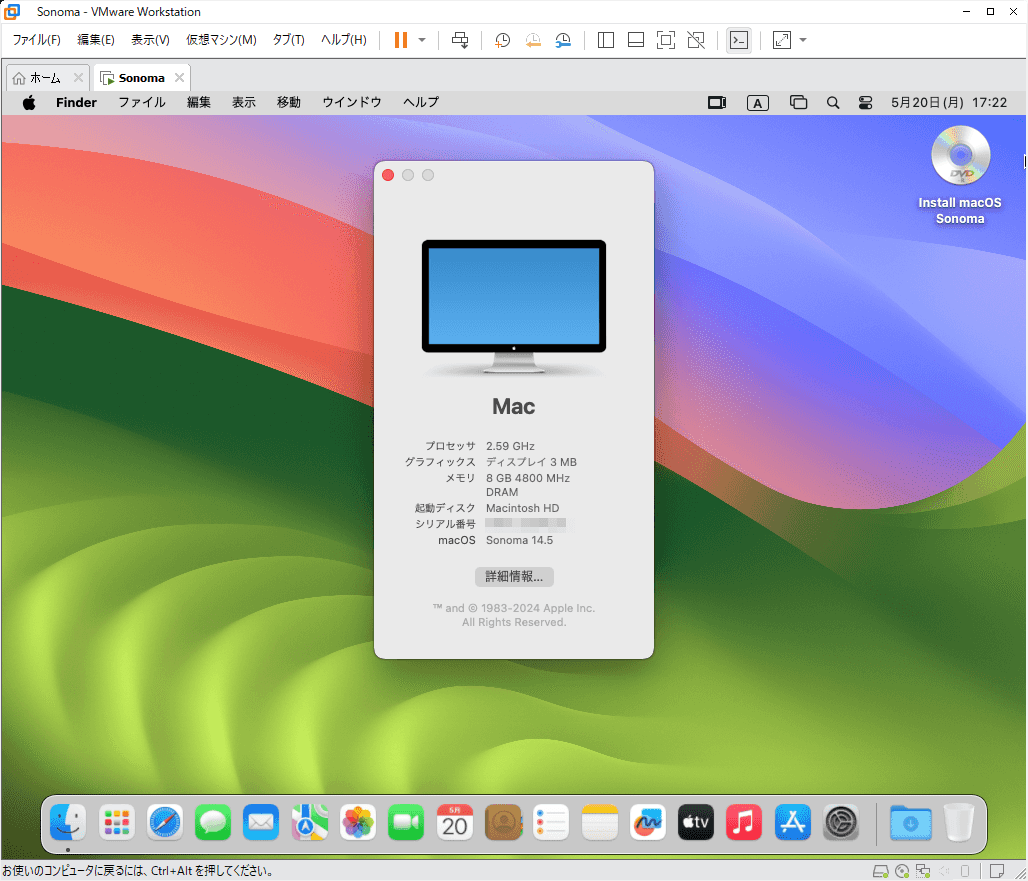Click the date and time 5月20日(月) 17:22
Image resolution: width=1028 pixels, height=881 pixels.
949,102
